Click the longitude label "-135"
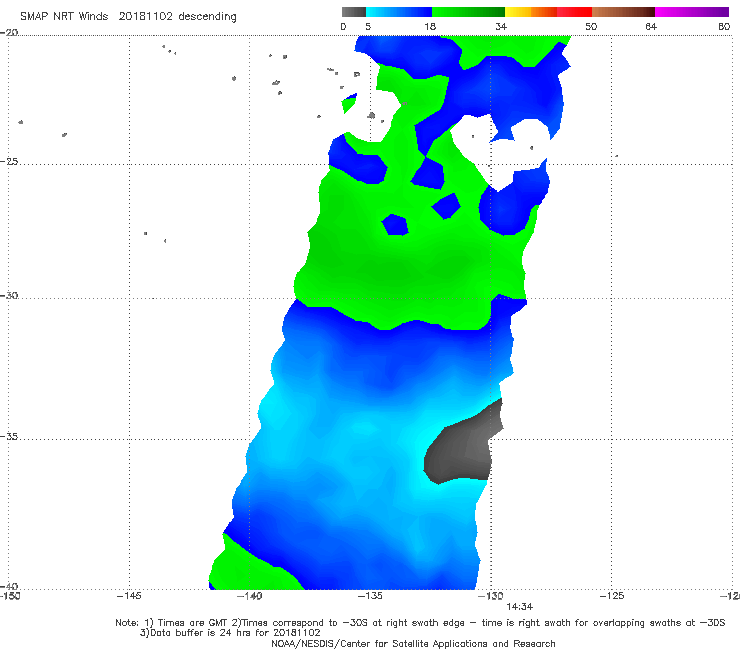The image size is (740, 650). click(370, 596)
